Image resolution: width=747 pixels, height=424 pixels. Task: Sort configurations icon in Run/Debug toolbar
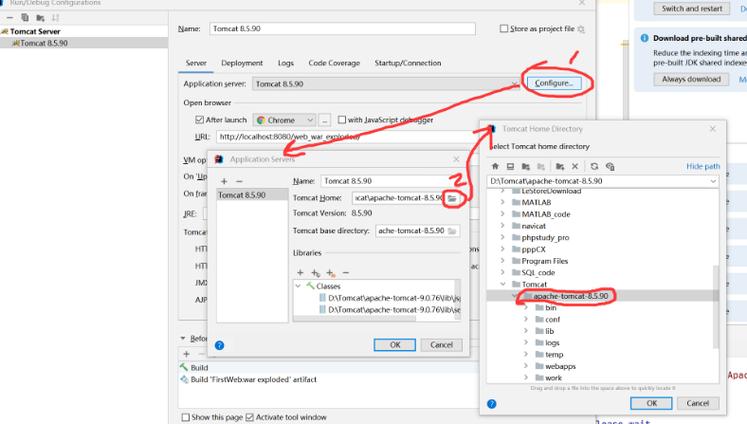[x=55, y=18]
